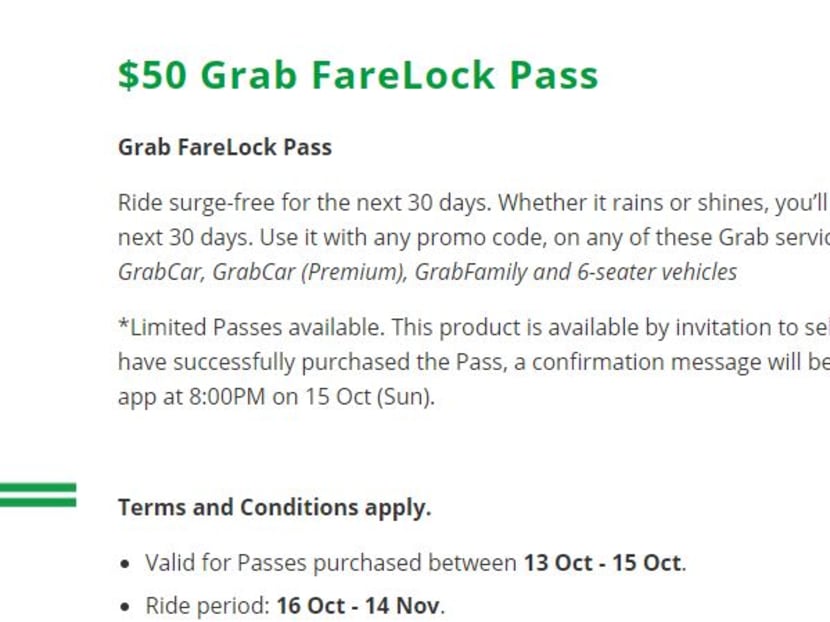Click the "Ride period:" label

207,606
